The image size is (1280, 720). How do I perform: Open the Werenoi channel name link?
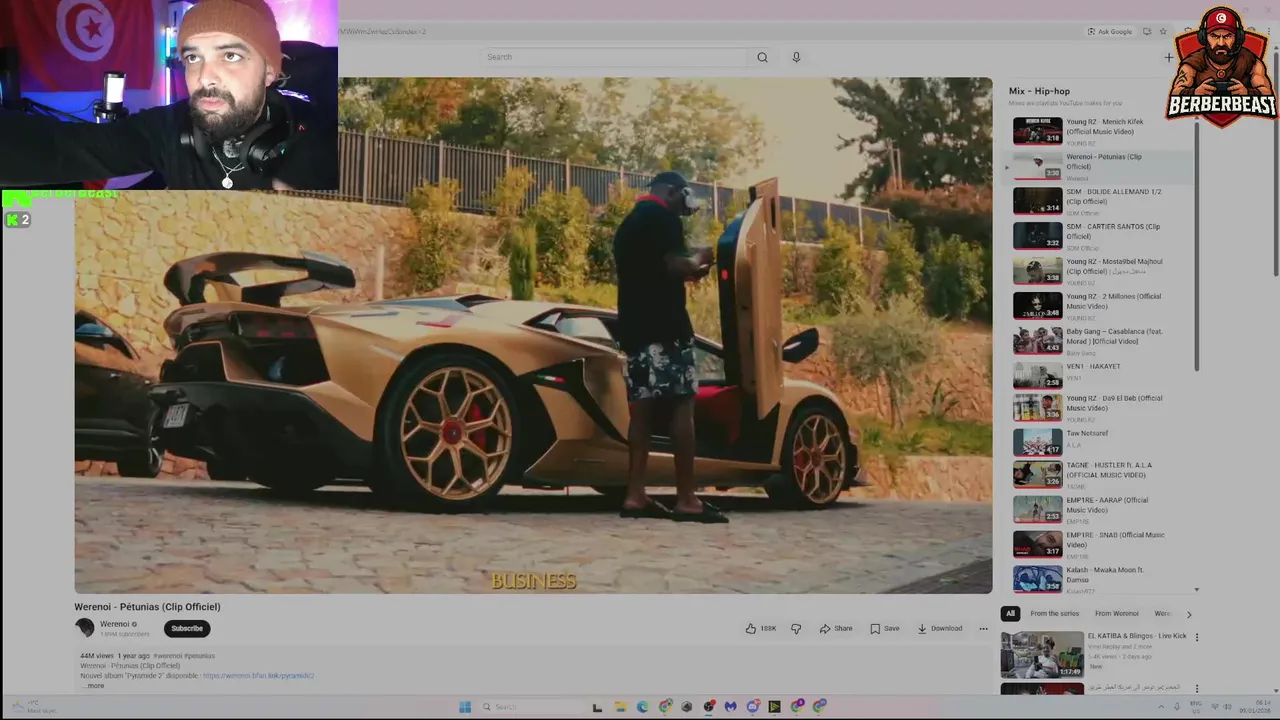[114, 624]
